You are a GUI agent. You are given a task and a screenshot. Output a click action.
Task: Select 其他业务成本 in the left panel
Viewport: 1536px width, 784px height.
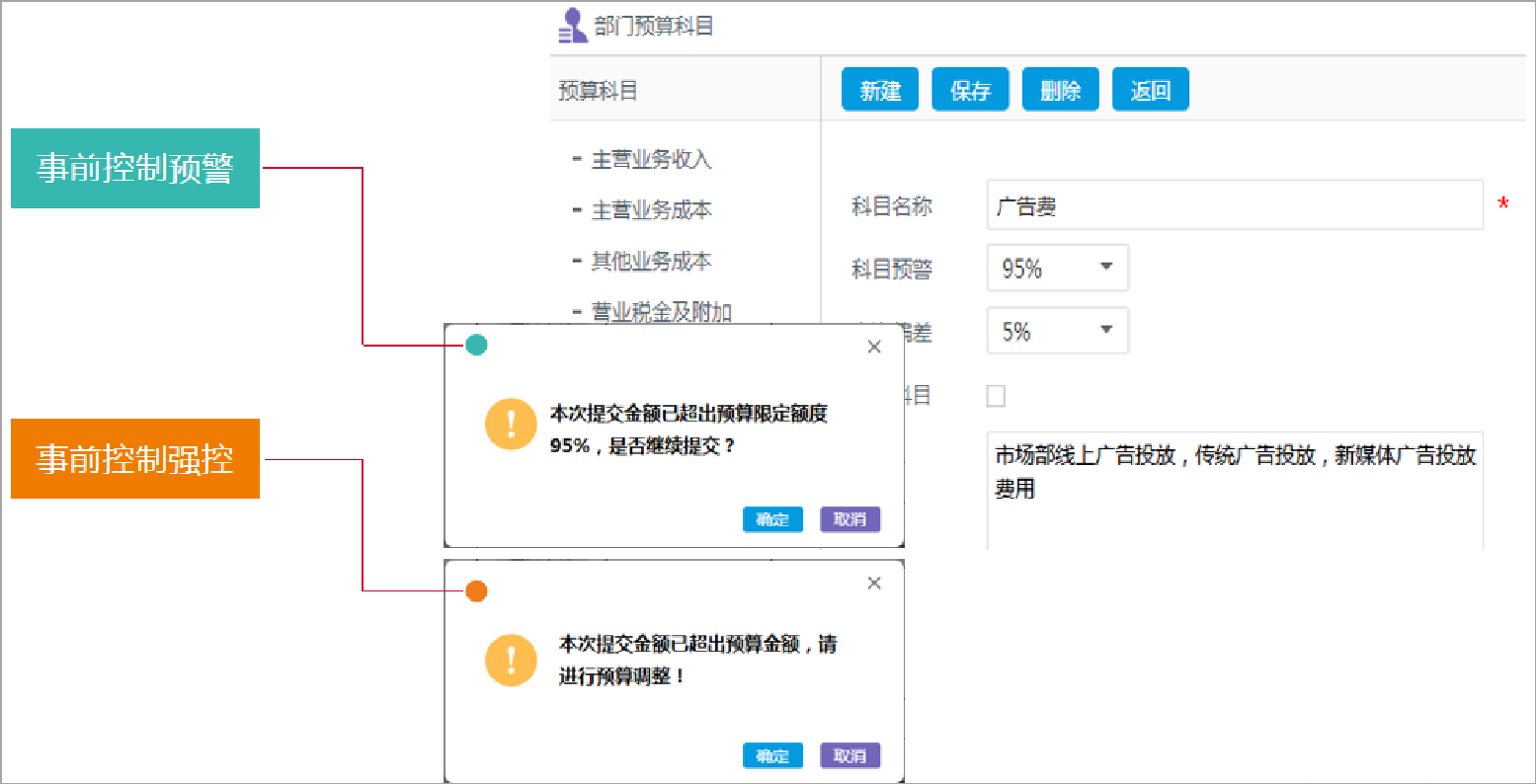coord(651,260)
